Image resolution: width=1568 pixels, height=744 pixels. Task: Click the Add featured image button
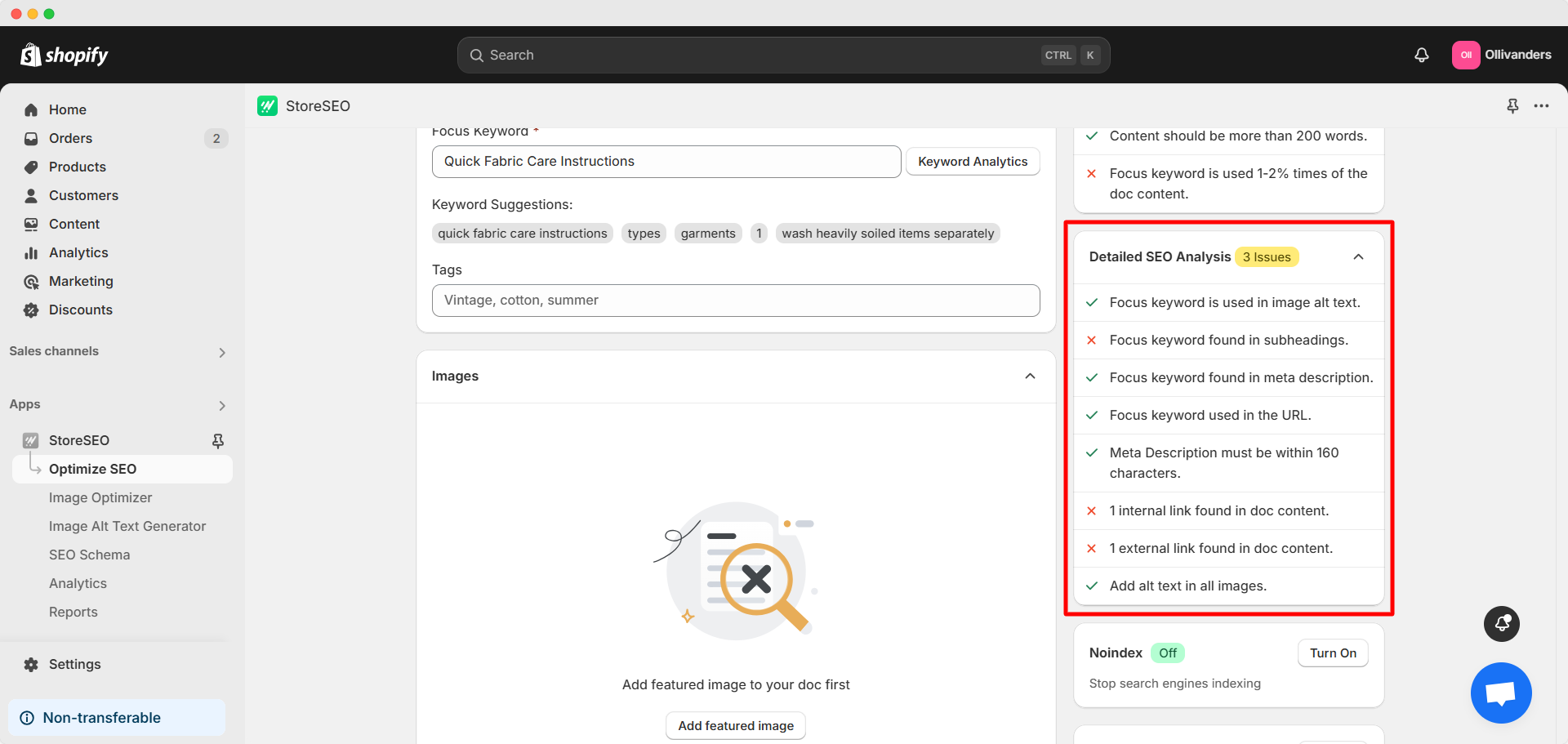[736, 725]
